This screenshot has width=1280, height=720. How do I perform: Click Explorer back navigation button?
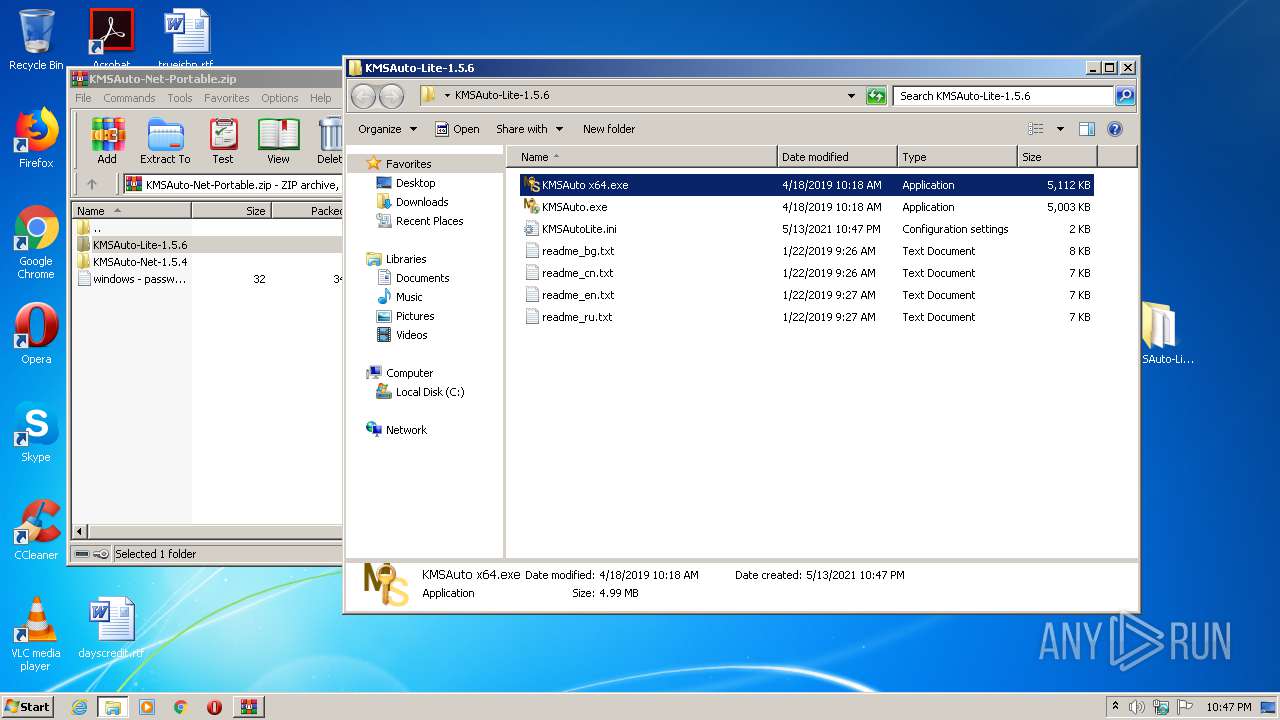click(363, 96)
